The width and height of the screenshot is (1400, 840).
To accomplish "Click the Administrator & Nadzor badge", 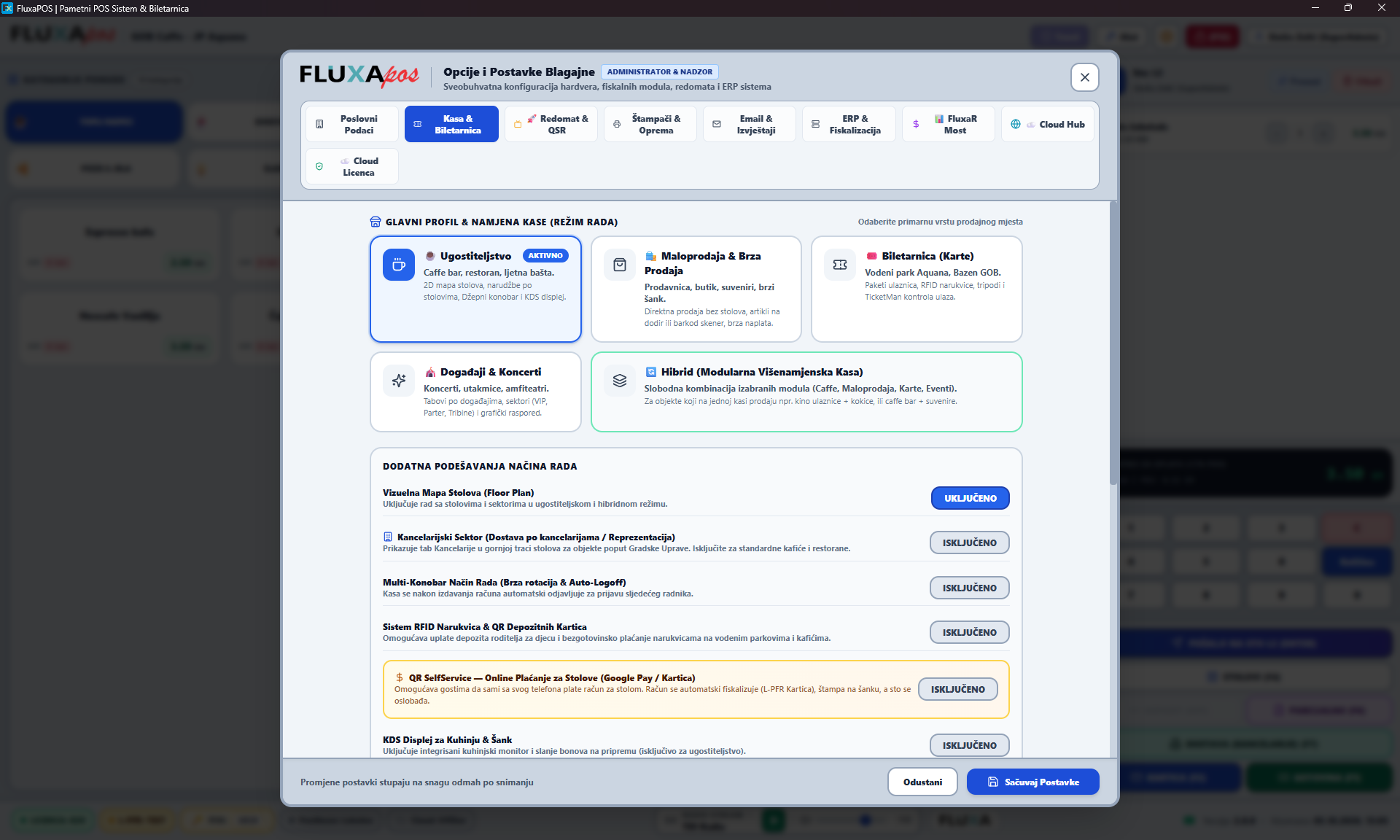I will [659, 71].
